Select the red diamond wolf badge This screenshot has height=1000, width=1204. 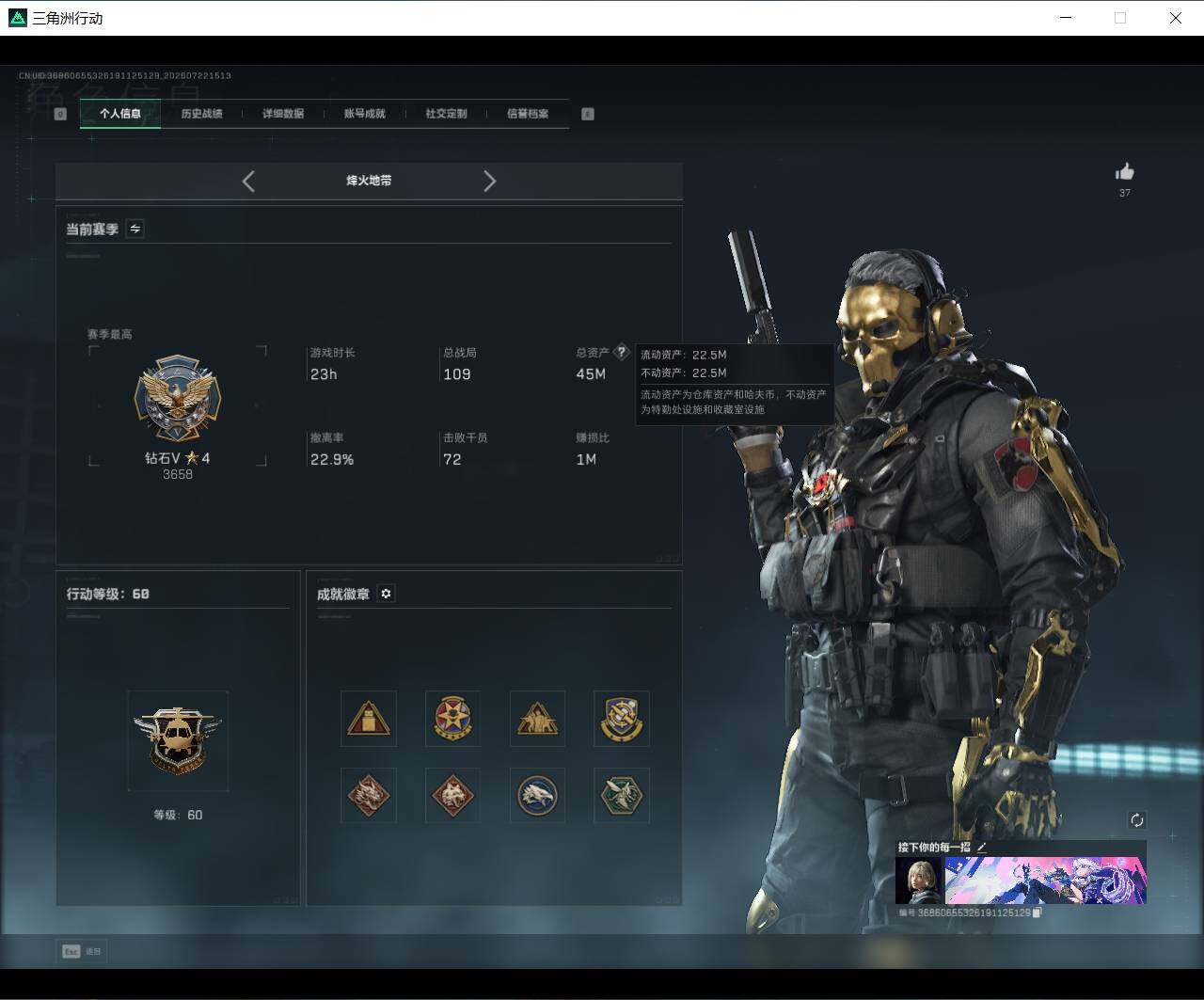(x=452, y=796)
